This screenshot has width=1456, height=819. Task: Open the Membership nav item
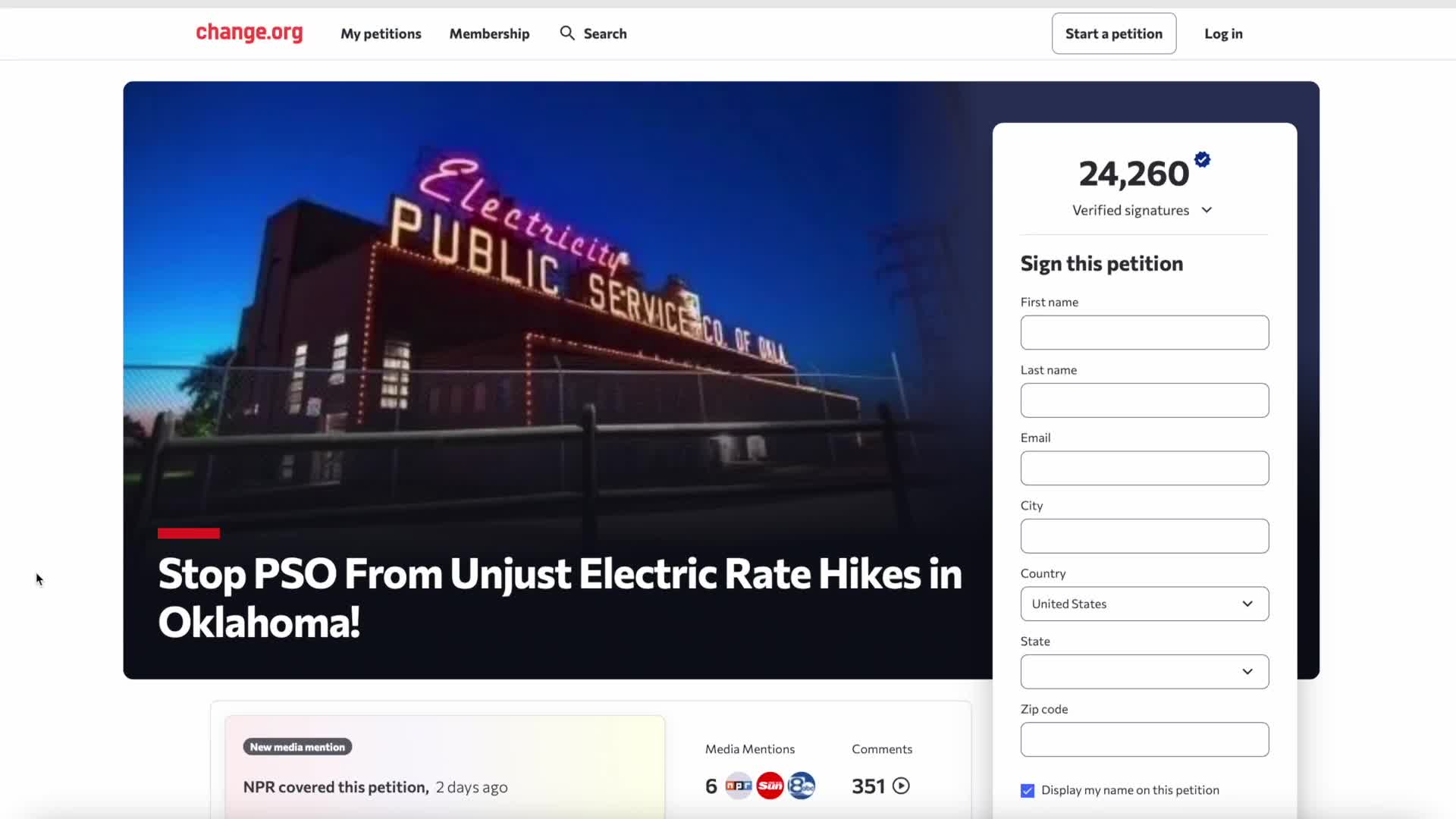point(489,33)
